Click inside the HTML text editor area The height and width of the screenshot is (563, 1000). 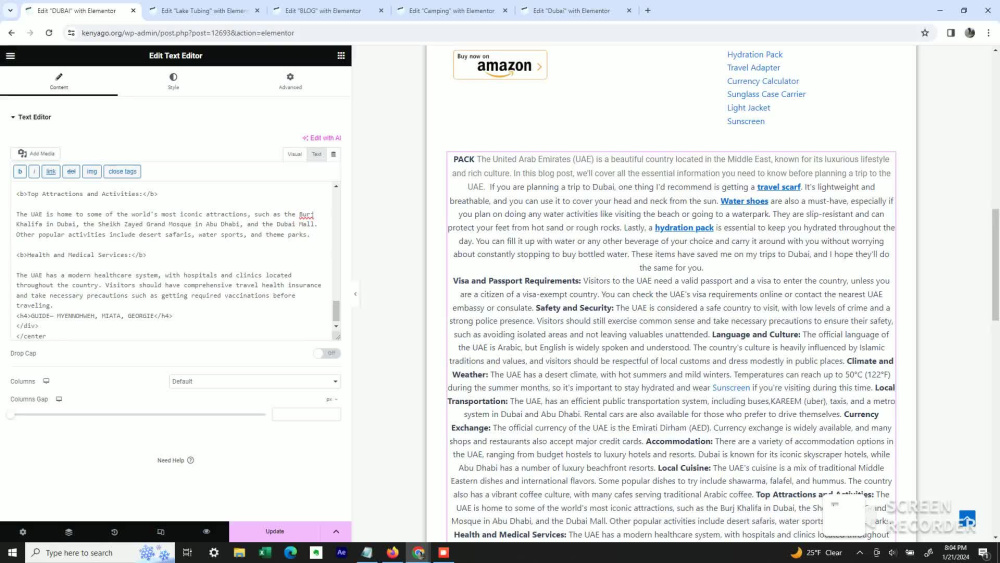171,261
